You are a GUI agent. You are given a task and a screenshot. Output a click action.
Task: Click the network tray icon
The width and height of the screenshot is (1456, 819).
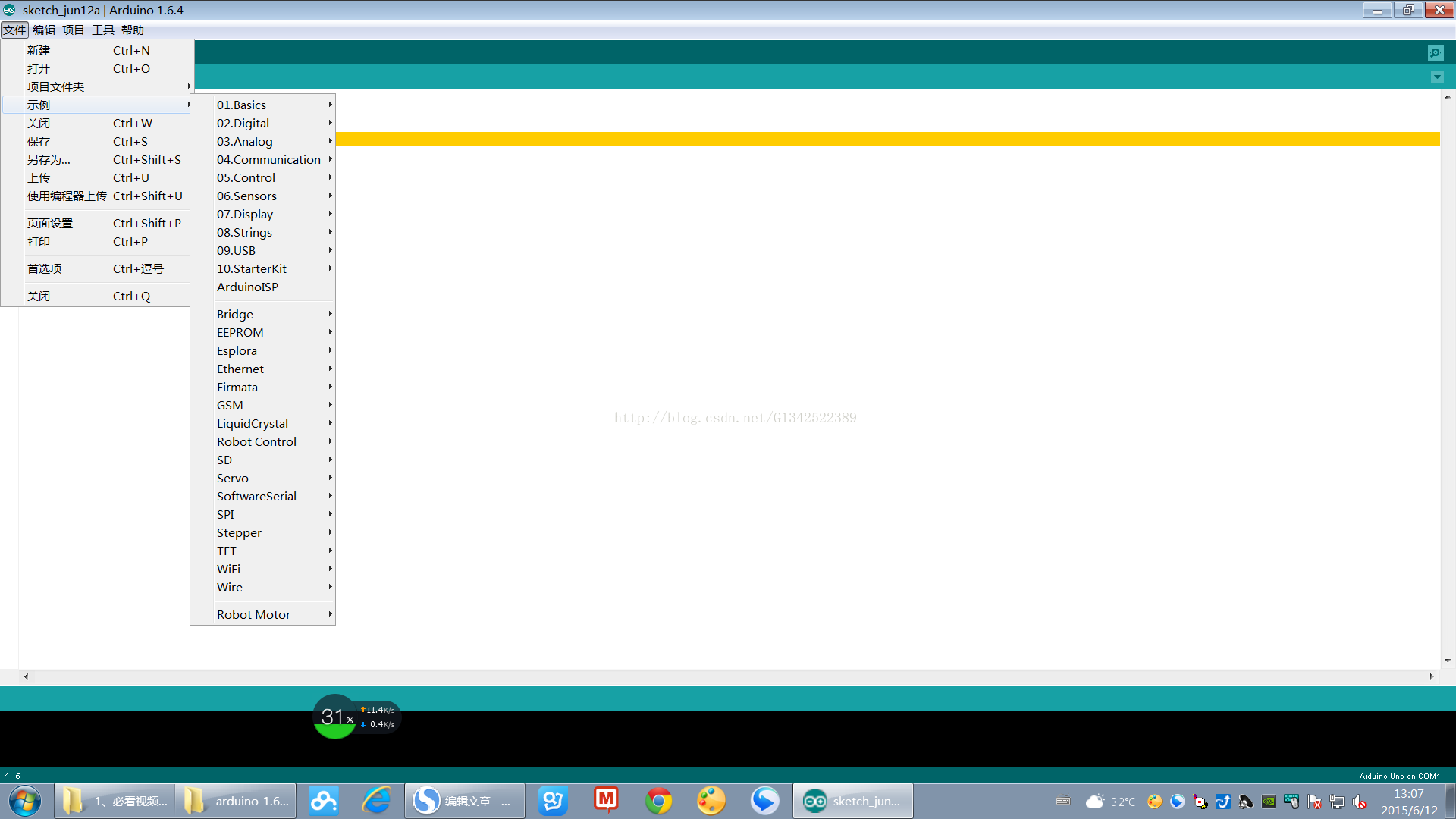pyautogui.click(x=1337, y=802)
